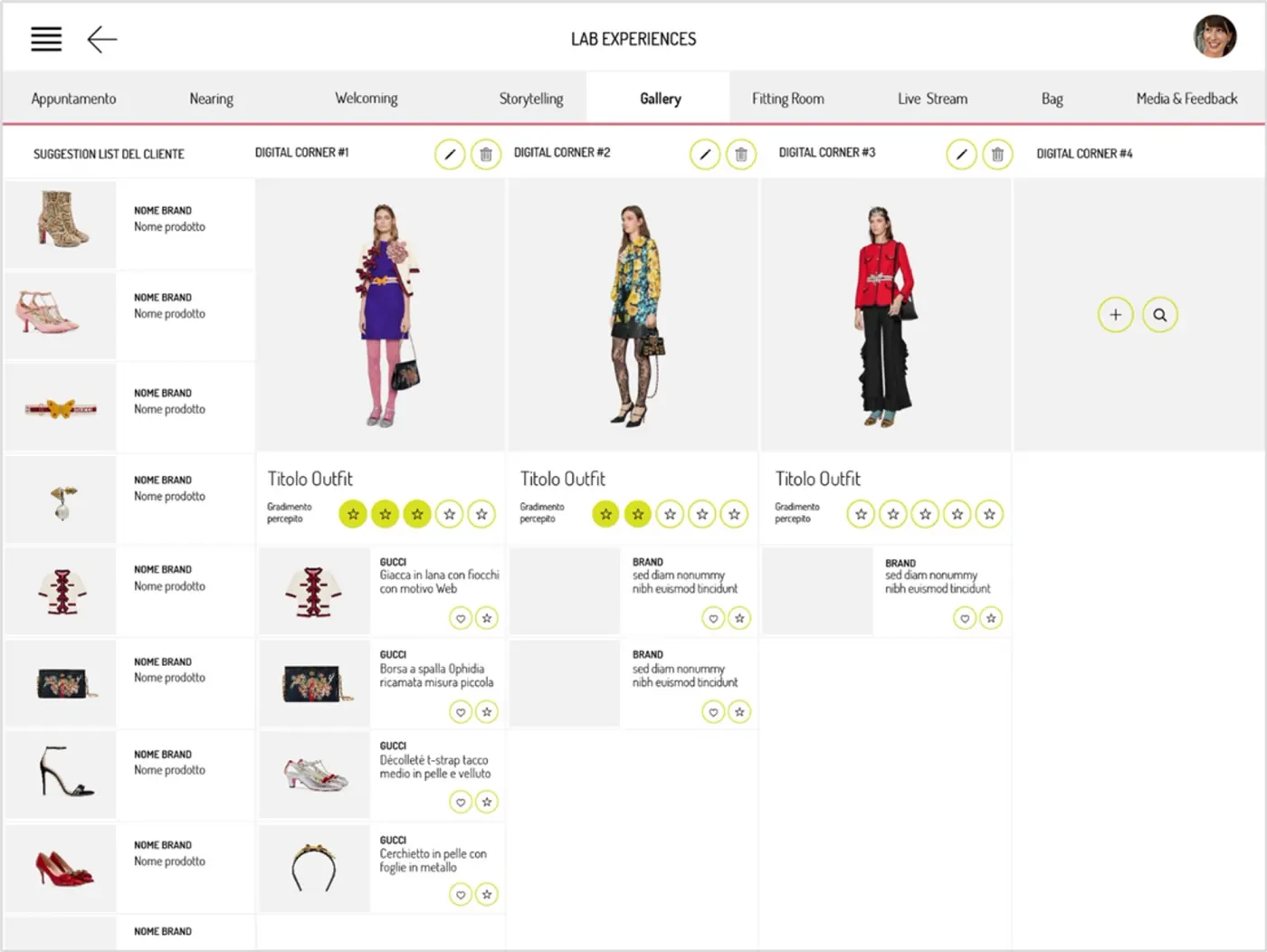The image size is (1267, 952).
Task: Toggle heart on Cerchietto in pelle item
Action: pos(461,895)
